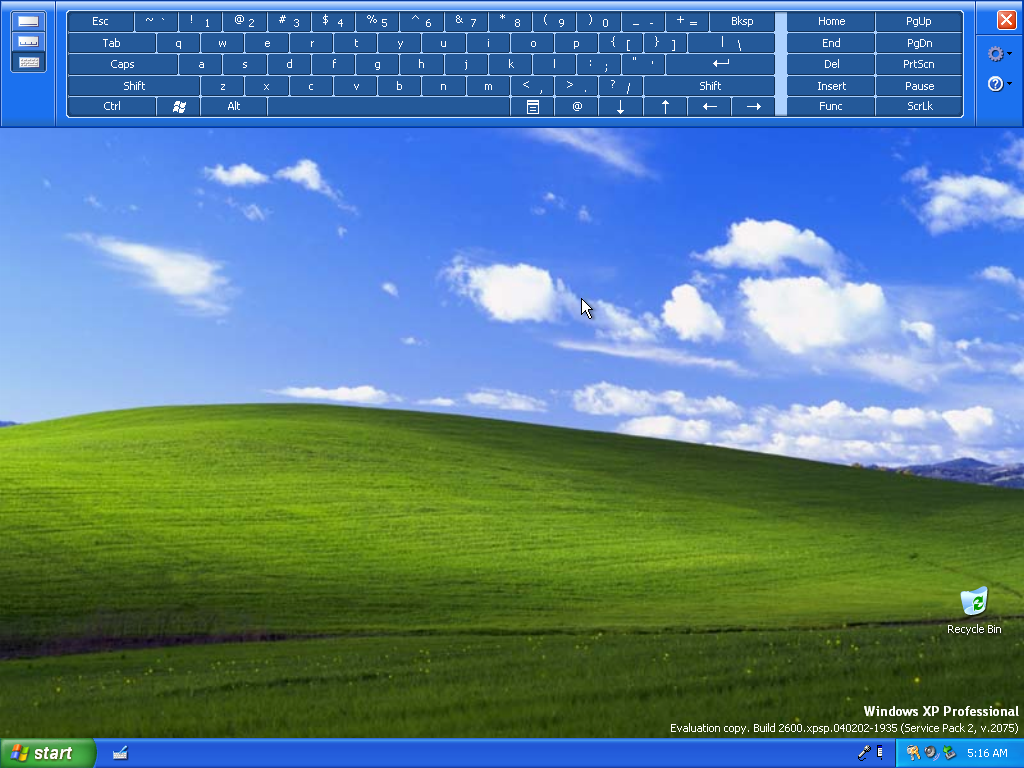This screenshot has width=1024, height=768.
Task: Tap the : ; semicolon key
Action: pyautogui.click(x=598, y=64)
